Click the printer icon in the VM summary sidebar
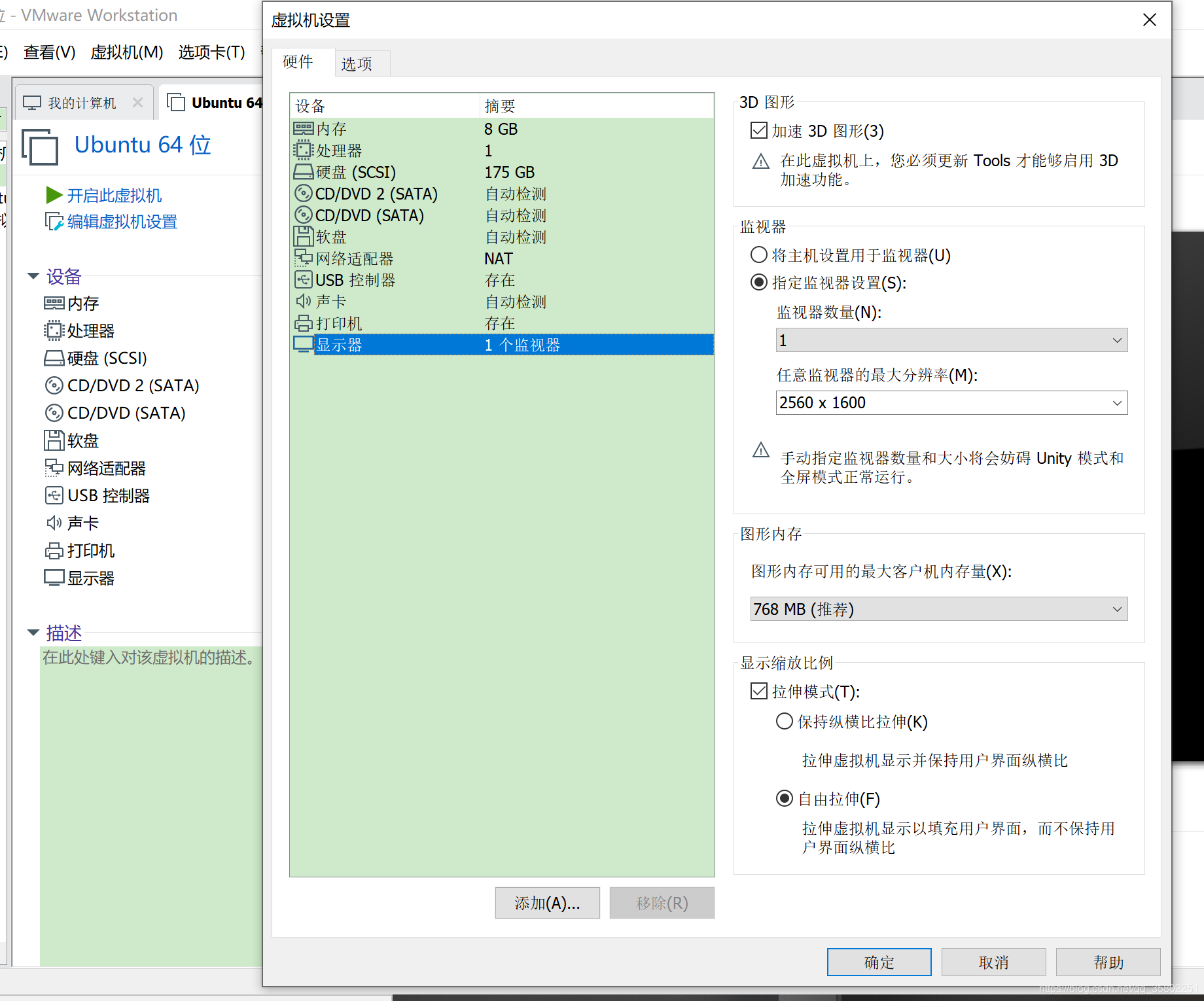The width and height of the screenshot is (1204, 1001). [x=54, y=551]
